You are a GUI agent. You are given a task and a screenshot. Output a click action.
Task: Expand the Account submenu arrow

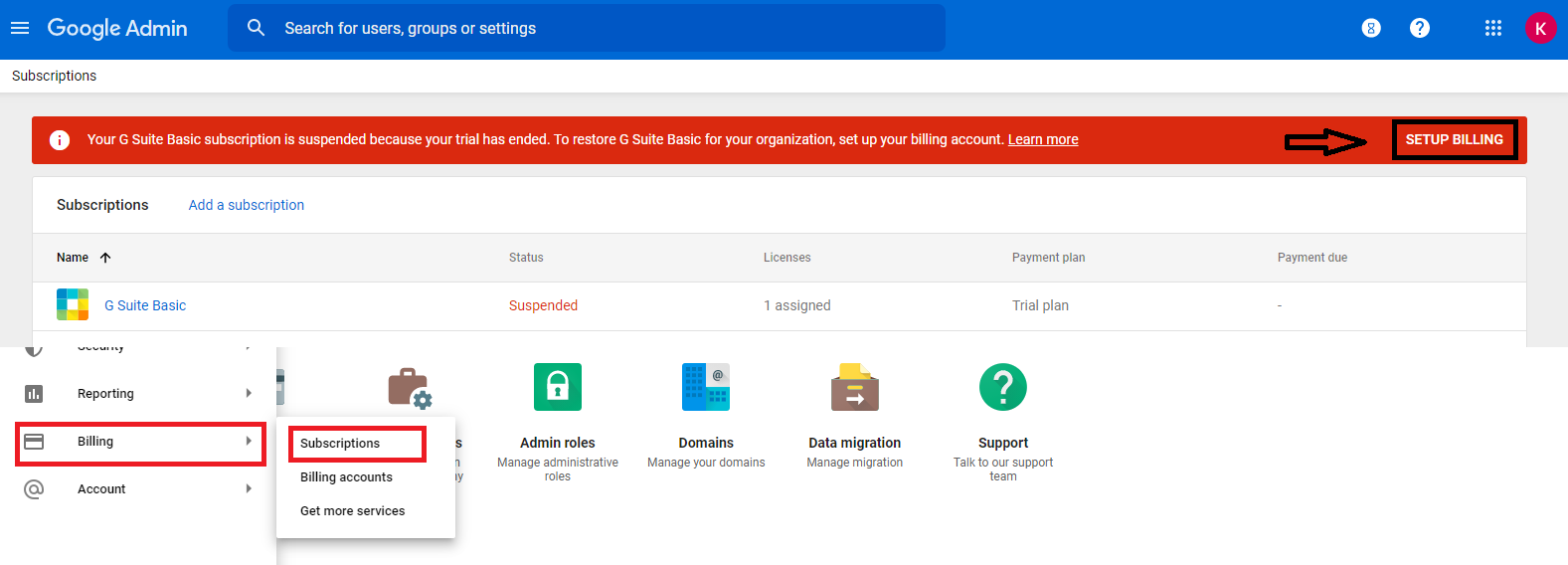click(x=249, y=489)
